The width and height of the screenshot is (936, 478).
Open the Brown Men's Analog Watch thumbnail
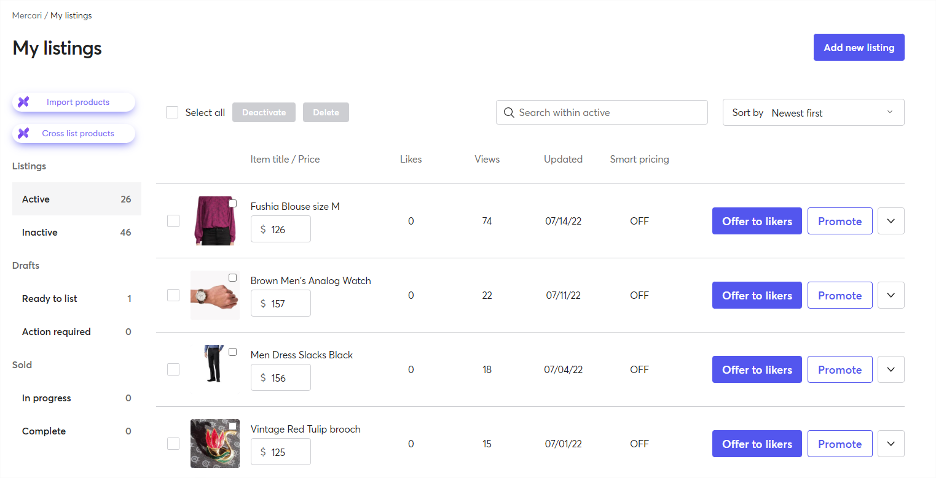click(215, 295)
